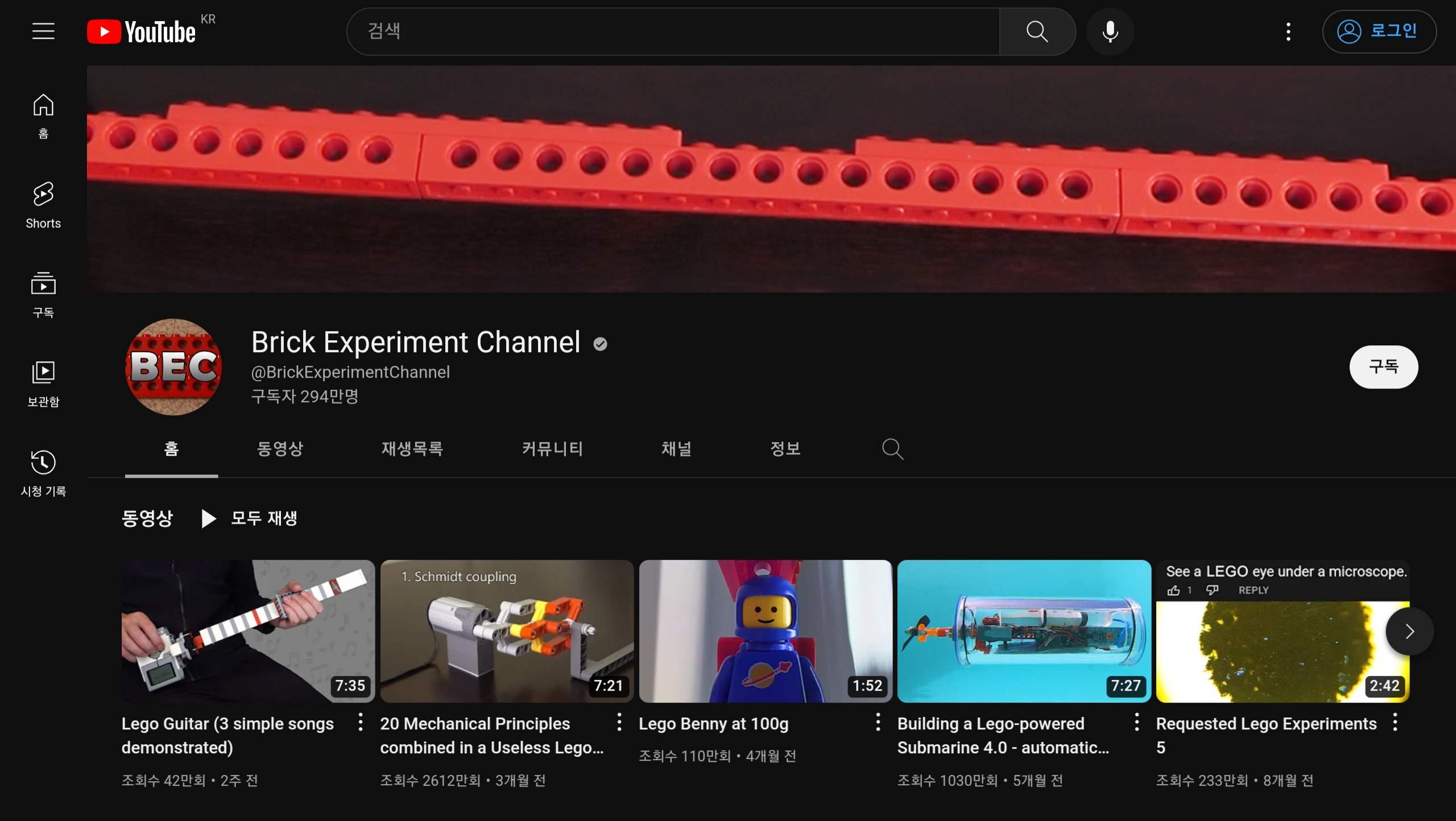Open options menu for Lego Benny video
This screenshot has height=821, width=1456.
[x=878, y=723]
